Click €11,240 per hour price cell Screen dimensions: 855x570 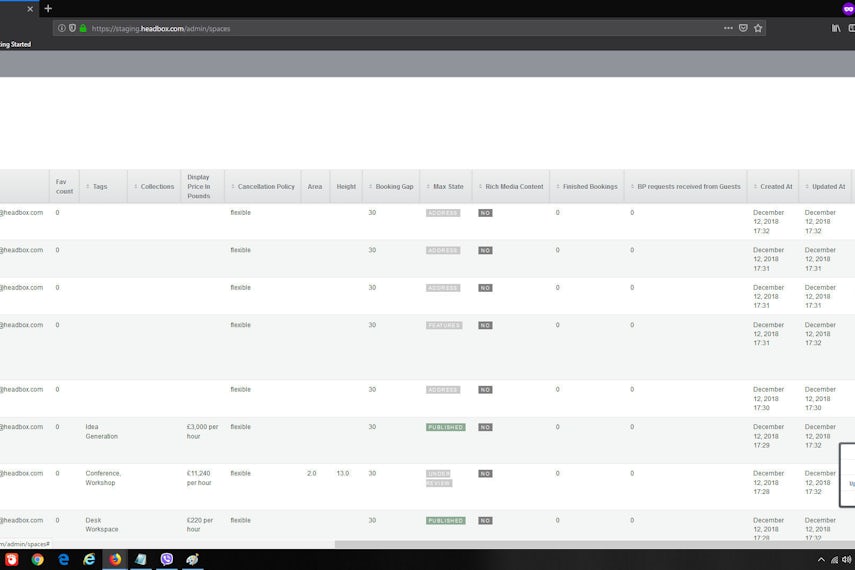(x=199, y=478)
